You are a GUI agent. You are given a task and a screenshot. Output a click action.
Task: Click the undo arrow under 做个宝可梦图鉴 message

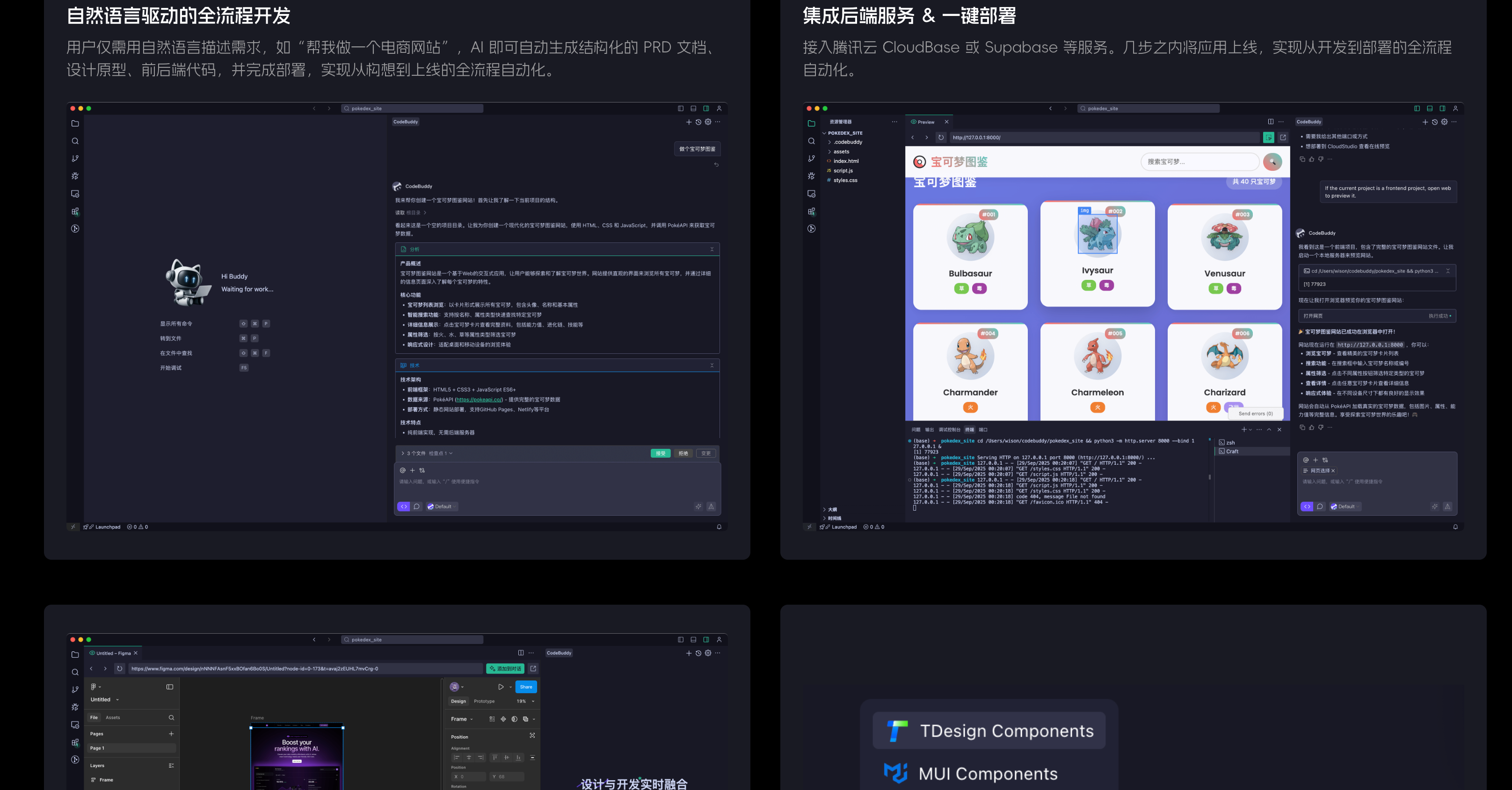click(x=716, y=164)
